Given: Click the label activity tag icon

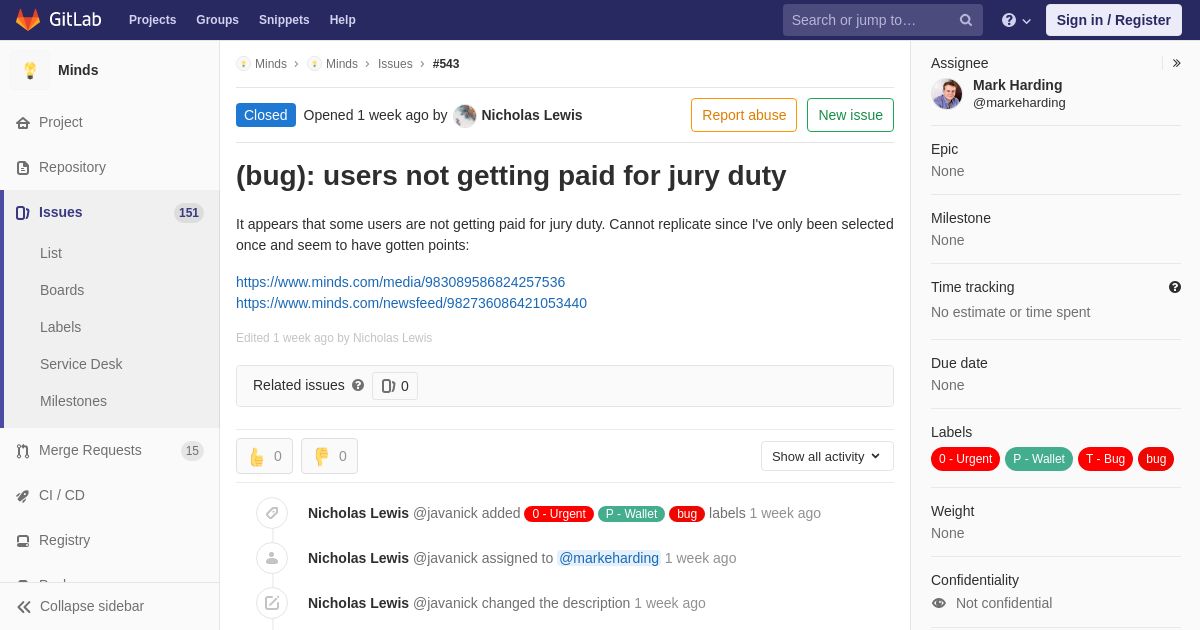Looking at the screenshot, I should pos(272,513).
